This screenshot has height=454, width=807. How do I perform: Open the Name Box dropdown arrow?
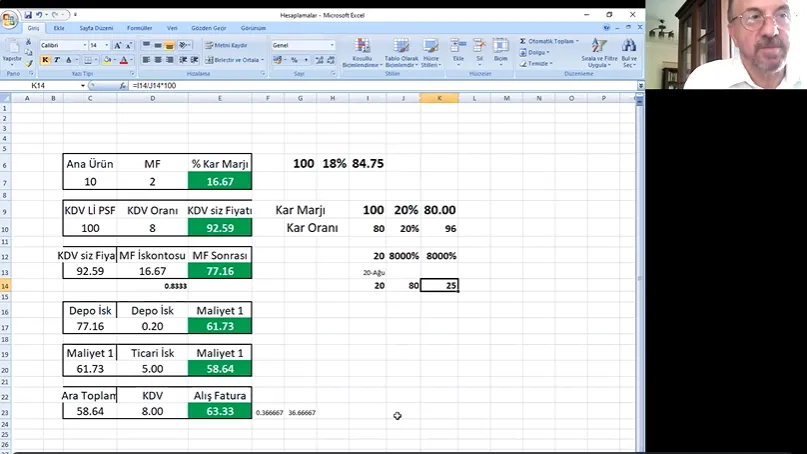(x=83, y=86)
